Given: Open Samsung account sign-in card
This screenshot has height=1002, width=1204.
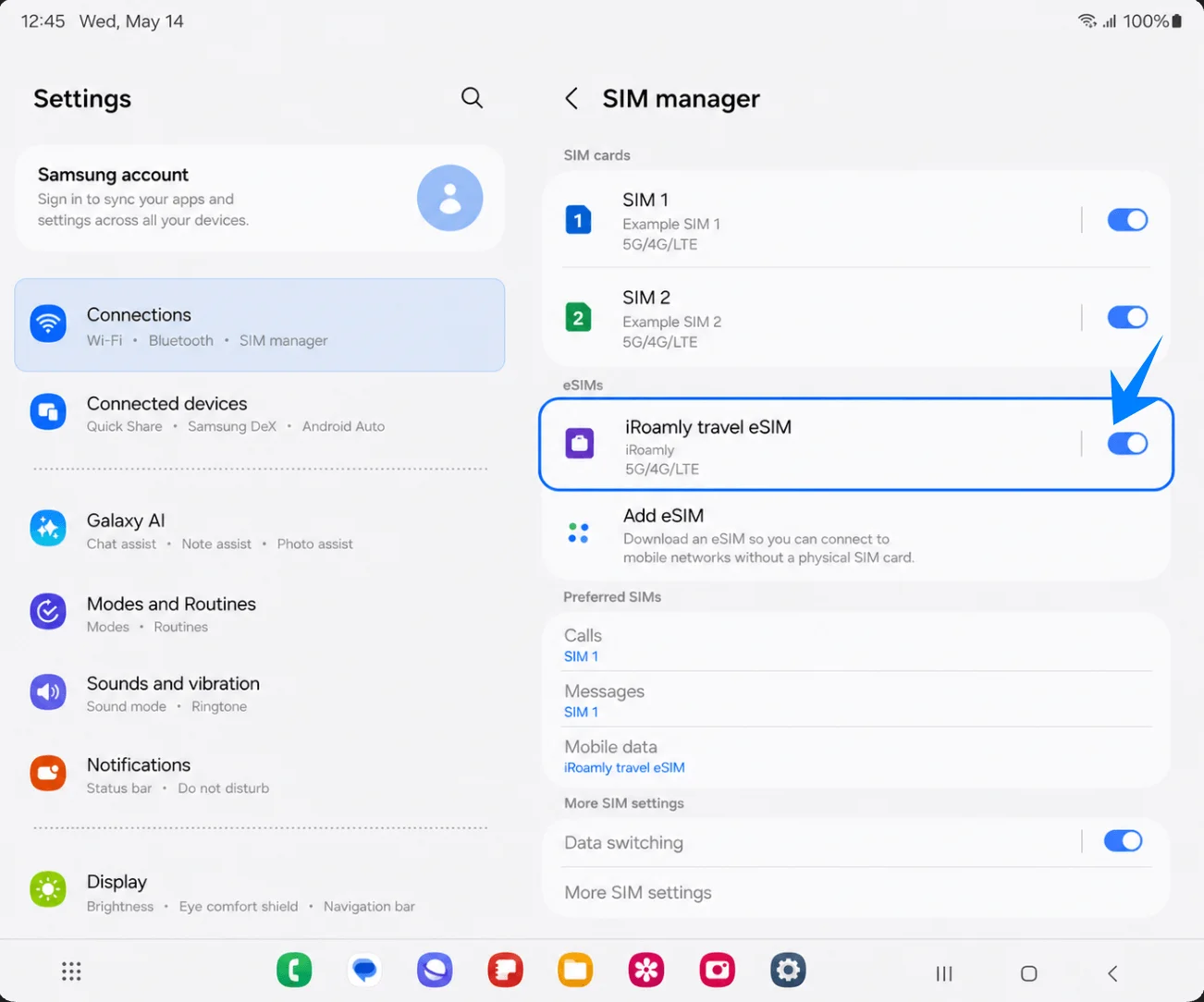Looking at the screenshot, I should click(x=260, y=198).
